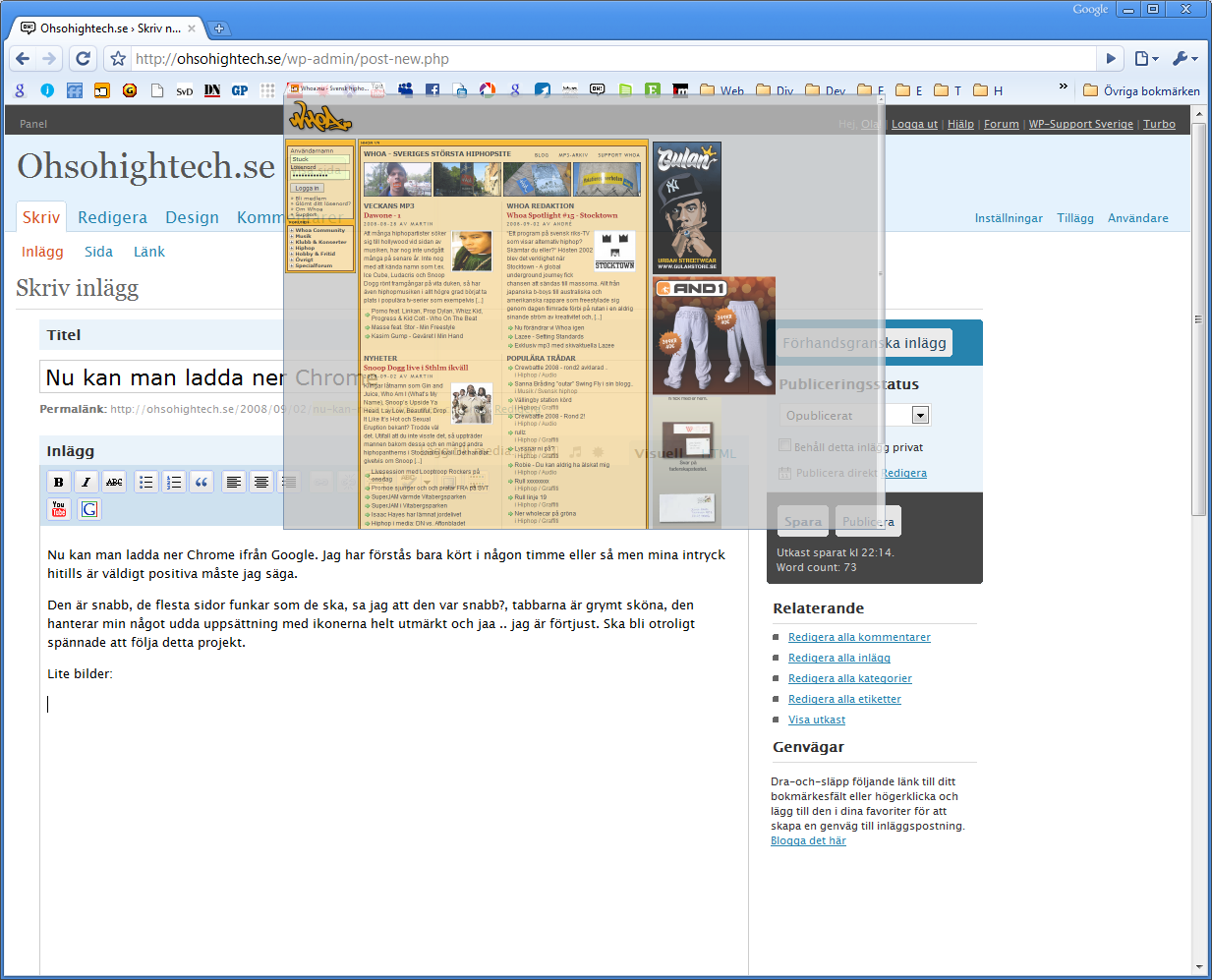Screen dimensions: 1212x980
Task: Open the Facebook bookmark
Action: 433,90
